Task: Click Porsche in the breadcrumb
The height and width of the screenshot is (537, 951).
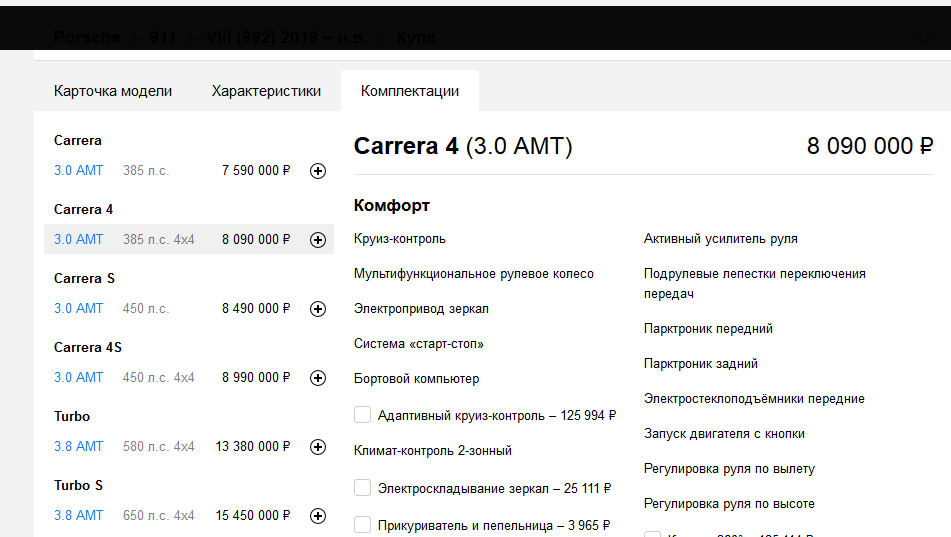Action: (x=87, y=38)
